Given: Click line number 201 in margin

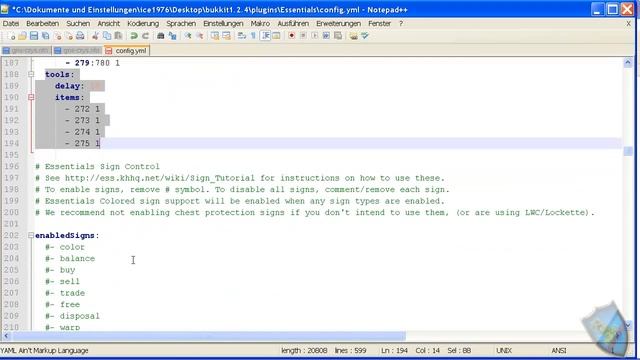Looking at the screenshot, I should (x=11, y=224).
